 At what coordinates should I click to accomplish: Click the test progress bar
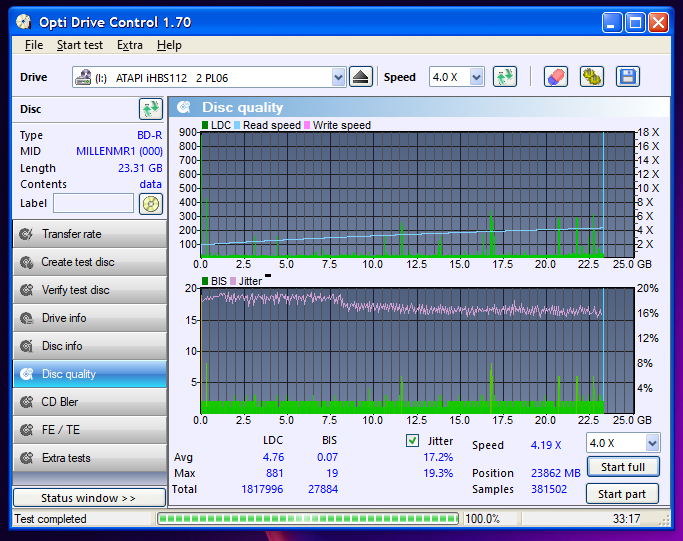(308, 518)
